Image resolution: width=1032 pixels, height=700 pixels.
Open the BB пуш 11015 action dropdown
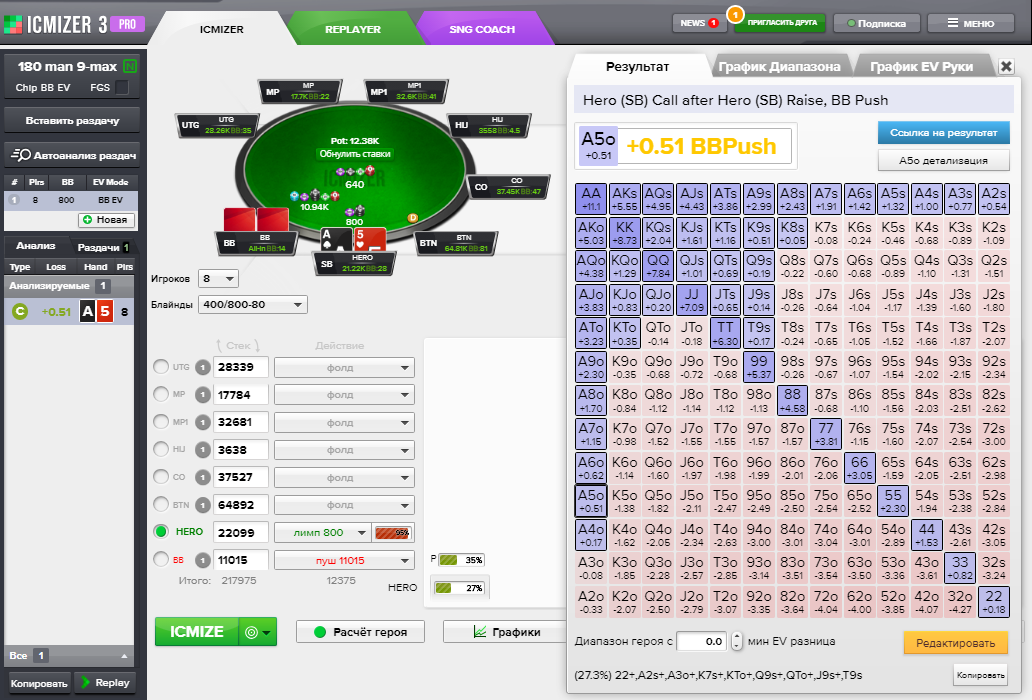click(344, 561)
